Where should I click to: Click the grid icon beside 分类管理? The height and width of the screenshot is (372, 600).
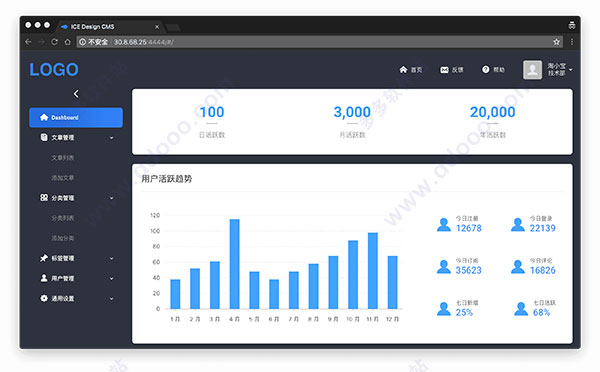44,197
